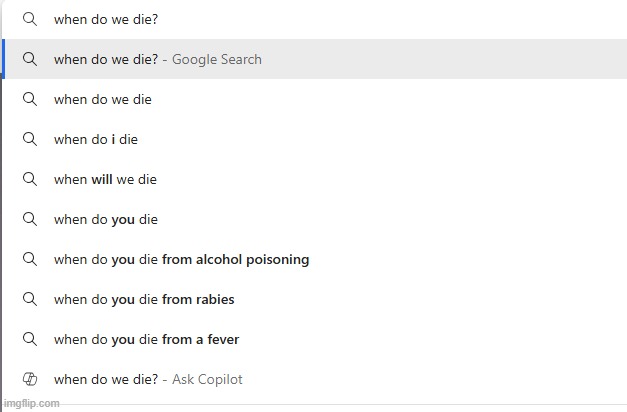Screen dimensions: 627x412
Task: Click the typed query text in address bar
Action: [106, 19]
